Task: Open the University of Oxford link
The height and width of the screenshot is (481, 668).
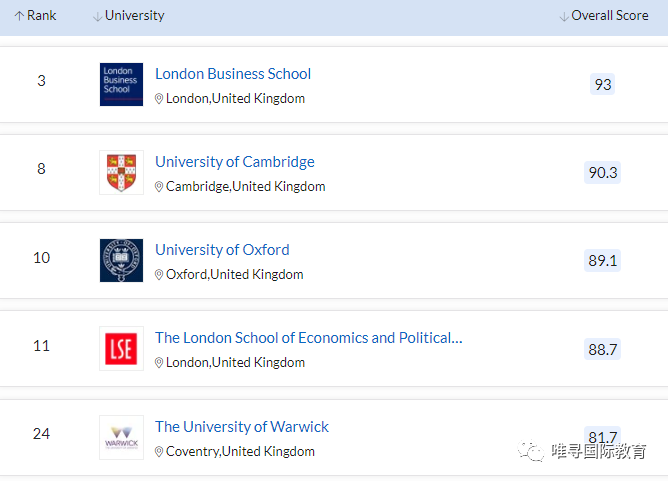Action: coord(222,250)
